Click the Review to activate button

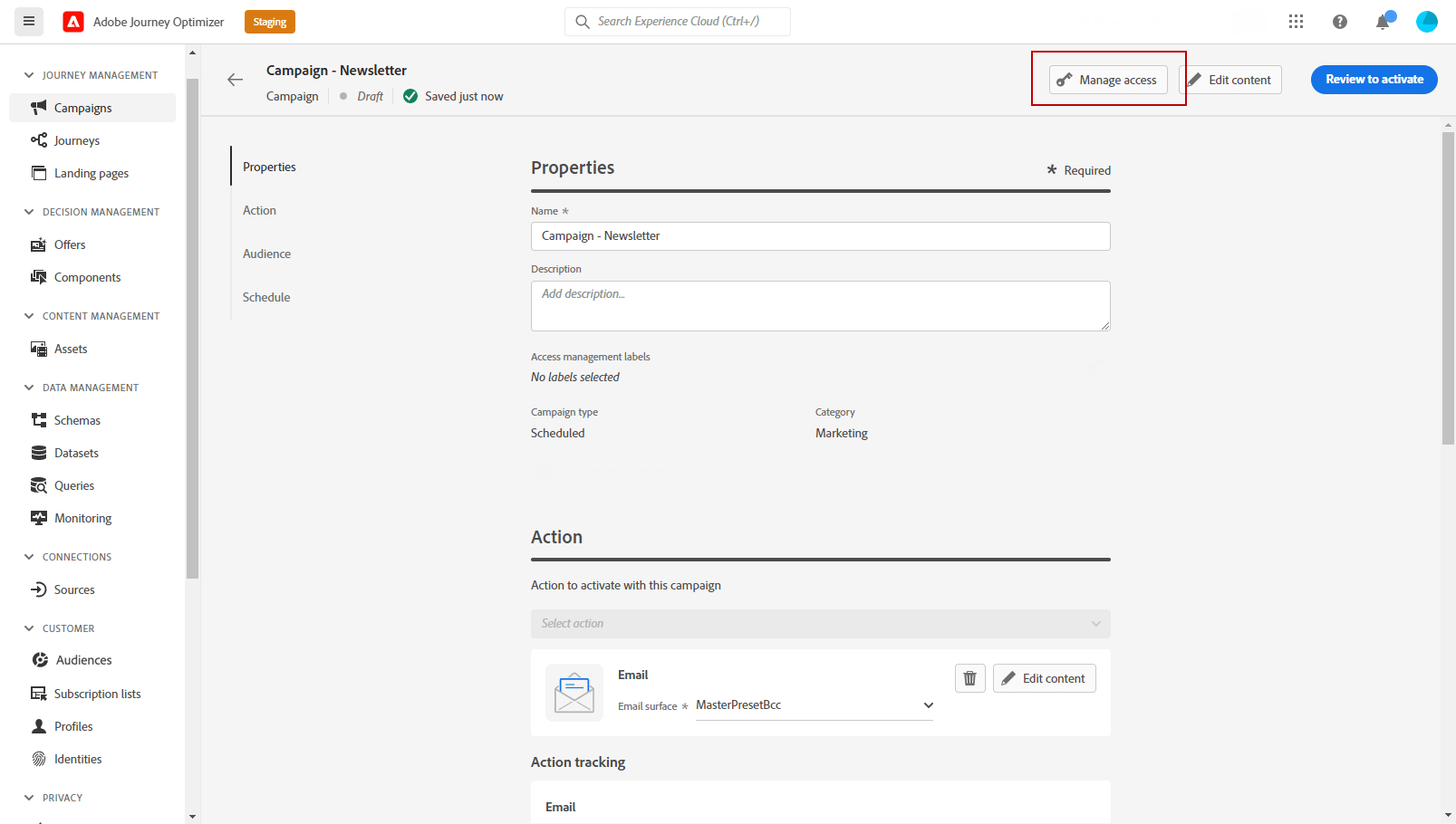point(1374,80)
